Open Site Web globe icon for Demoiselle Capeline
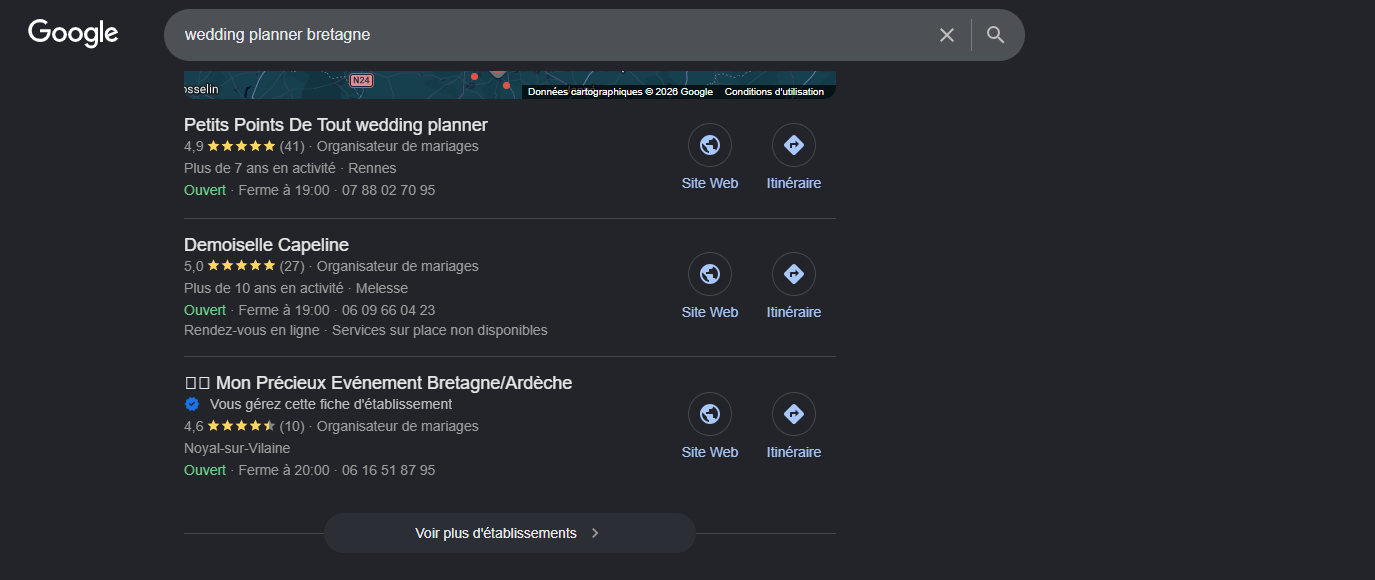Image resolution: width=1375 pixels, height=580 pixels. (x=710, y=274)
